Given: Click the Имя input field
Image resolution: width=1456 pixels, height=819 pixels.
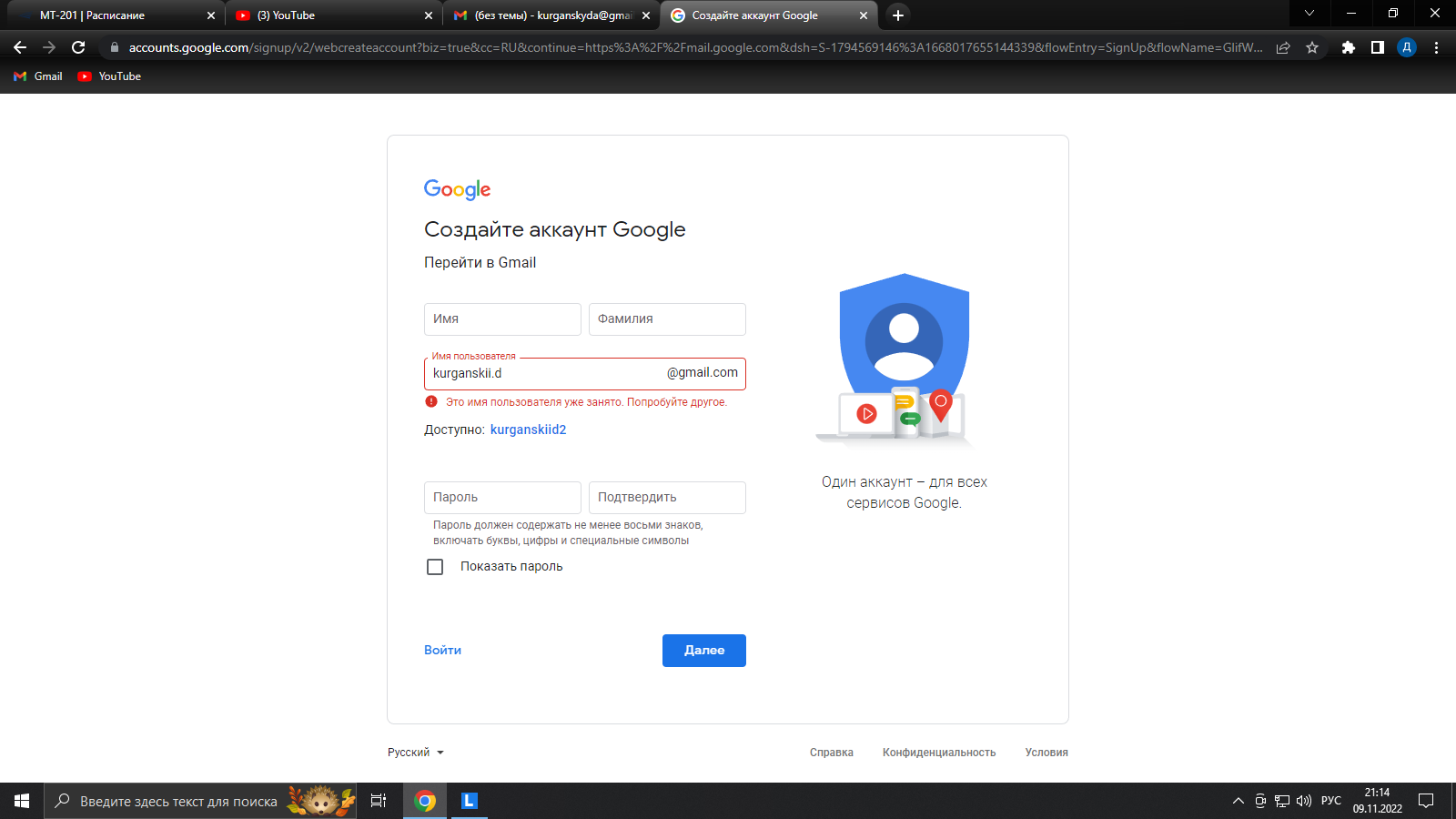Looking at the screenshot, I should 502,319.
